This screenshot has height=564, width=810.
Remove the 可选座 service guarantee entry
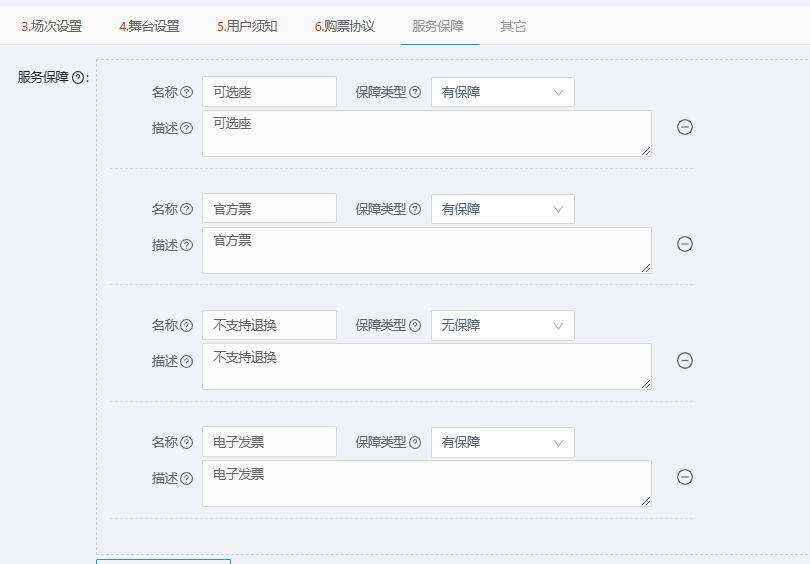point(684,127)
